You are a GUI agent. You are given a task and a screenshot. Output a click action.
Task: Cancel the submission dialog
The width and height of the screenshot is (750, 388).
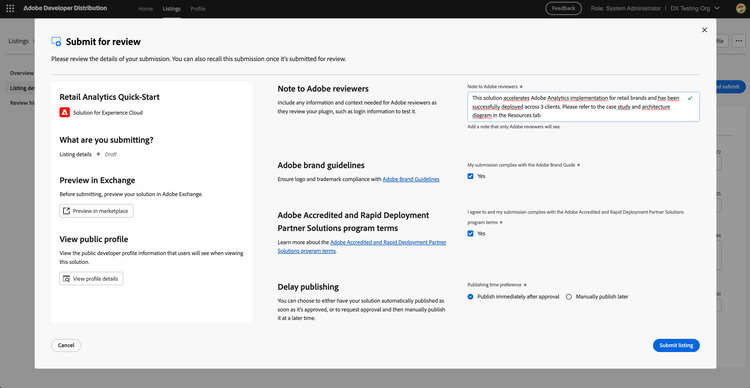click(x=66, y=345)
